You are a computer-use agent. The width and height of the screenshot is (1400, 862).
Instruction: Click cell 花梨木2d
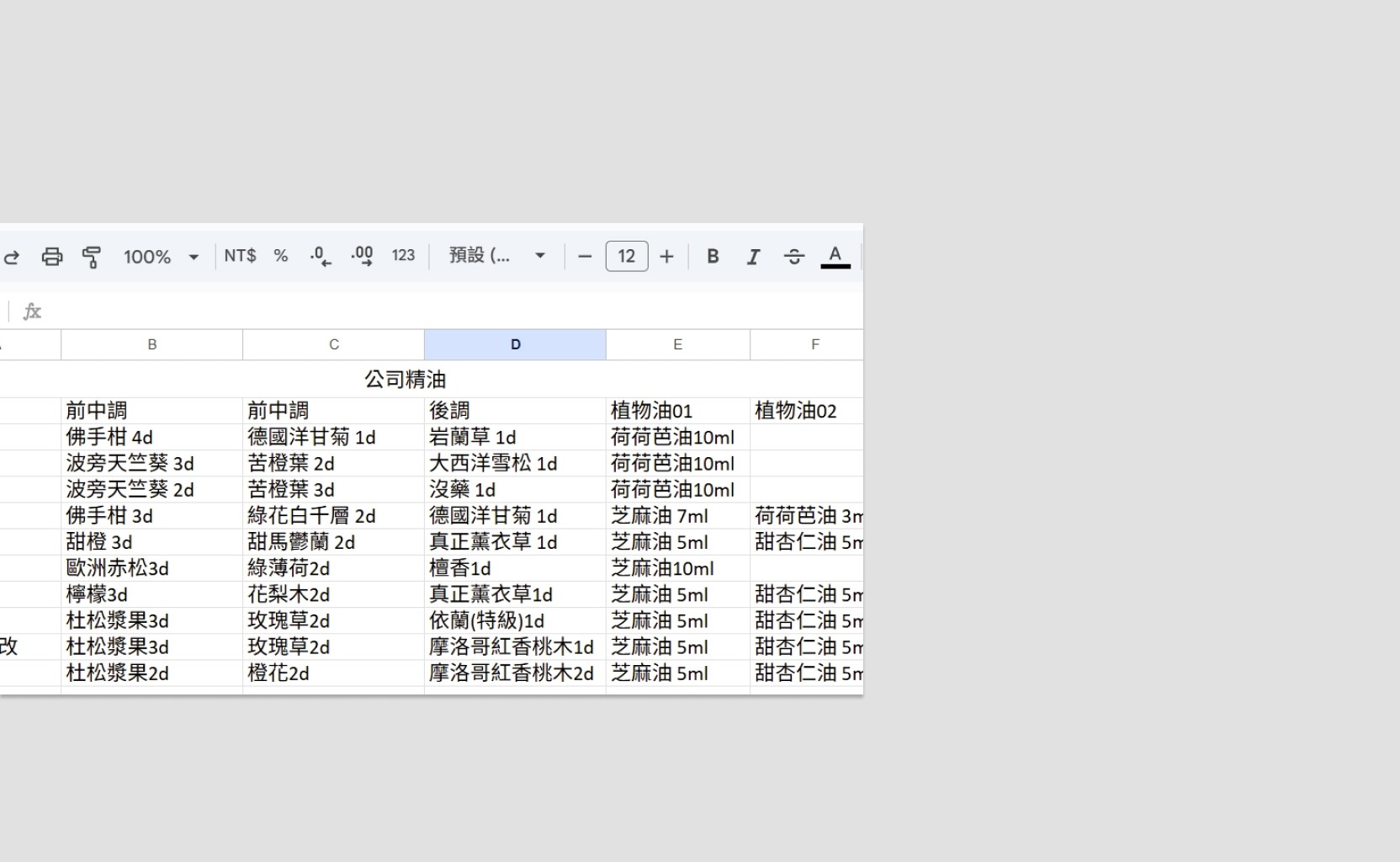[x=334, y=594]
